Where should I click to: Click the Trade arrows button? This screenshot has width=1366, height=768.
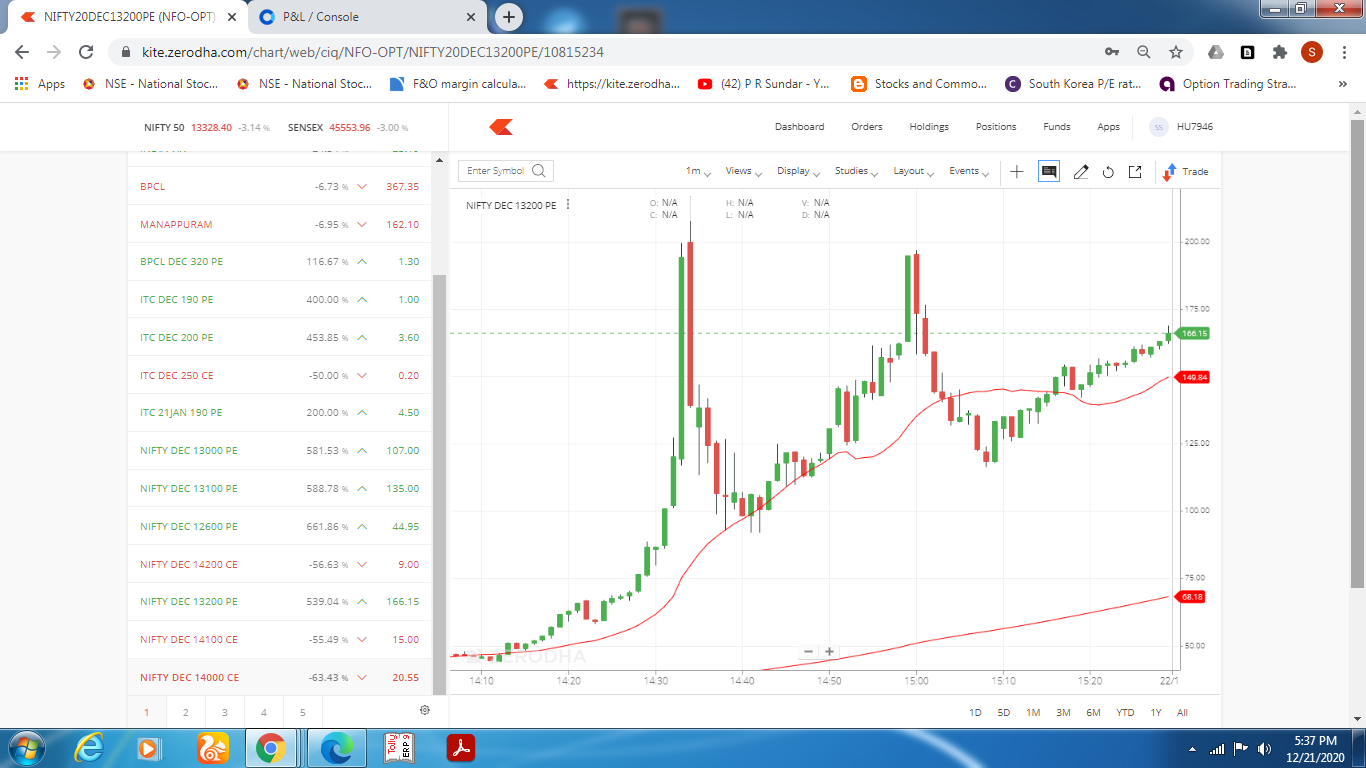click(1186, 172)
